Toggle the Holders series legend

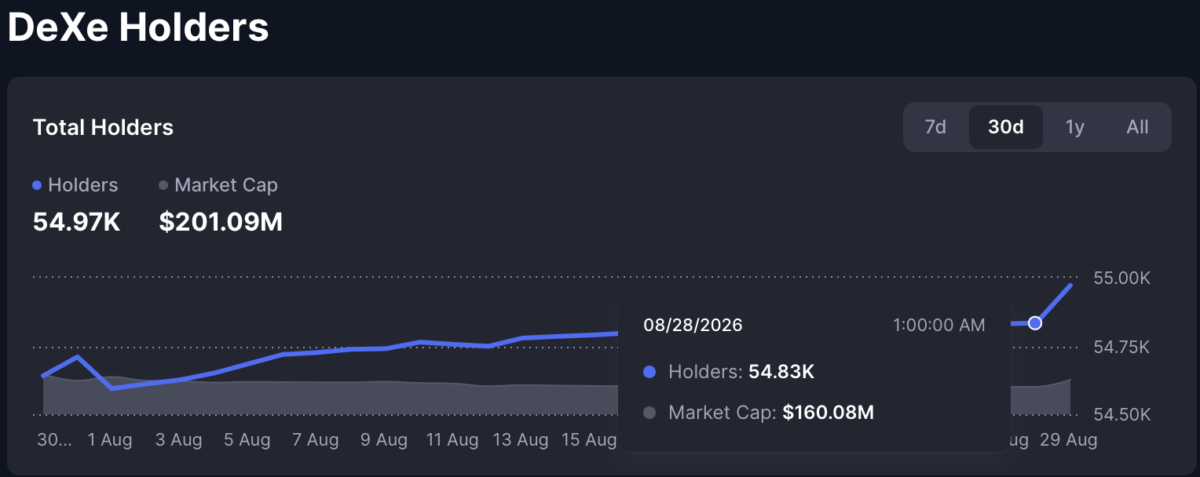[x=76, y=185]
